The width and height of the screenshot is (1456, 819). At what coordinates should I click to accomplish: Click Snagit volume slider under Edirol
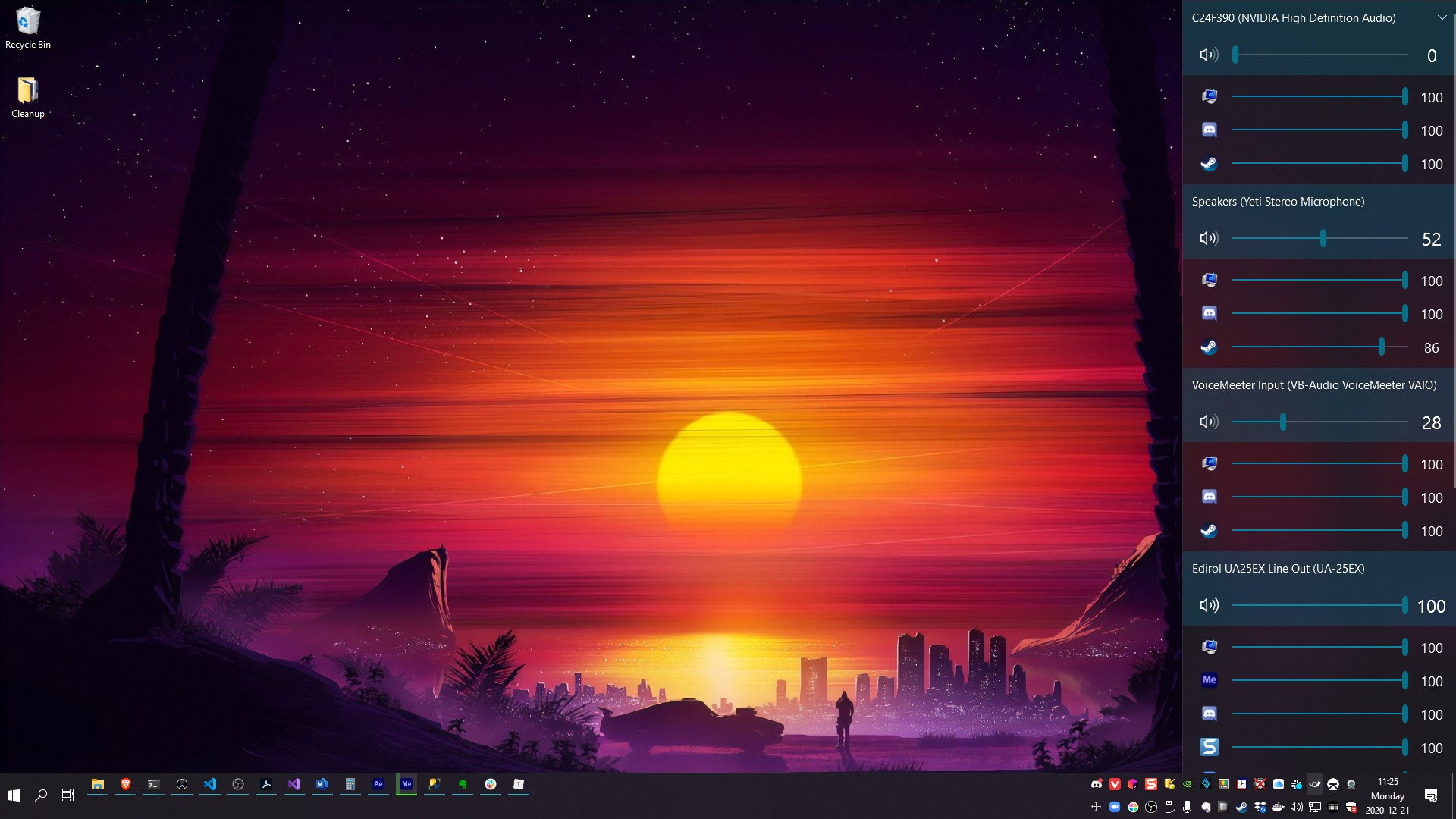tap(1320, 747)
